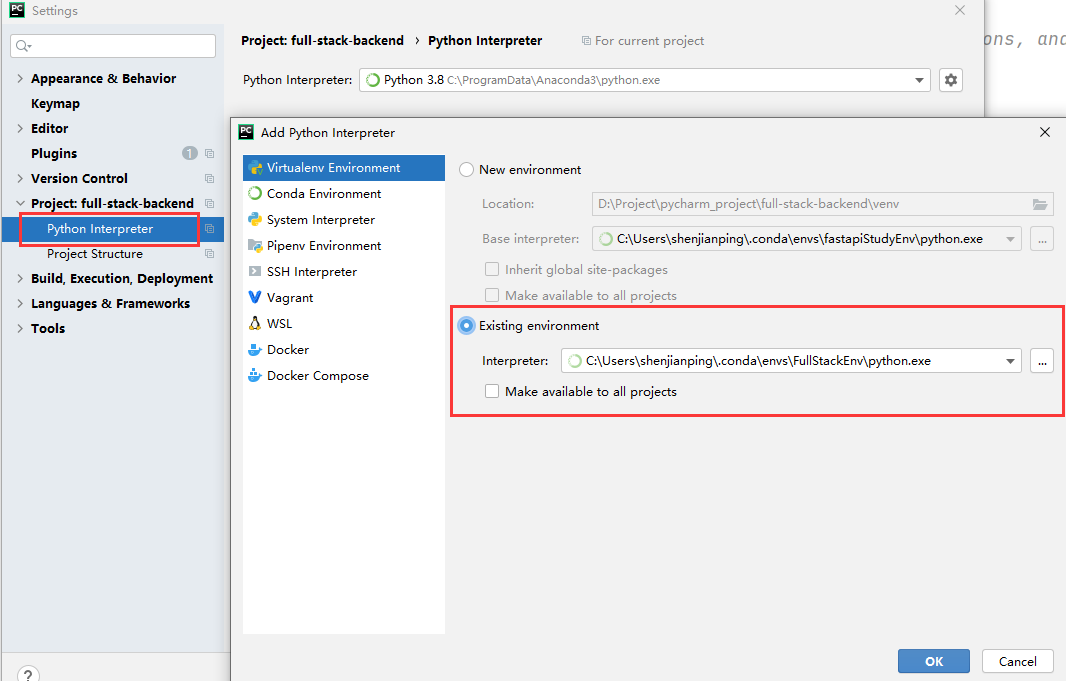Screen dimensions: 1066x681
Task: Select the Docker Compose entry
Action: pyautogui.click(x=343, y=375)
